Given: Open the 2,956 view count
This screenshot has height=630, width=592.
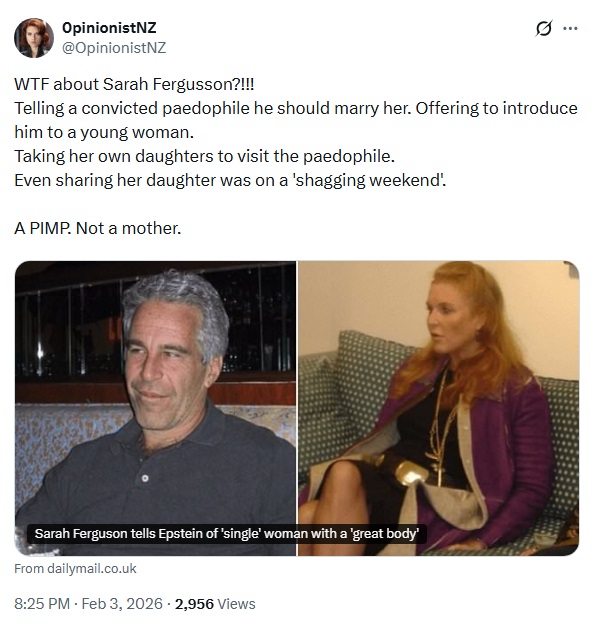Looking at the screenshot, I should pyautogui.click(x=194, y=604).
